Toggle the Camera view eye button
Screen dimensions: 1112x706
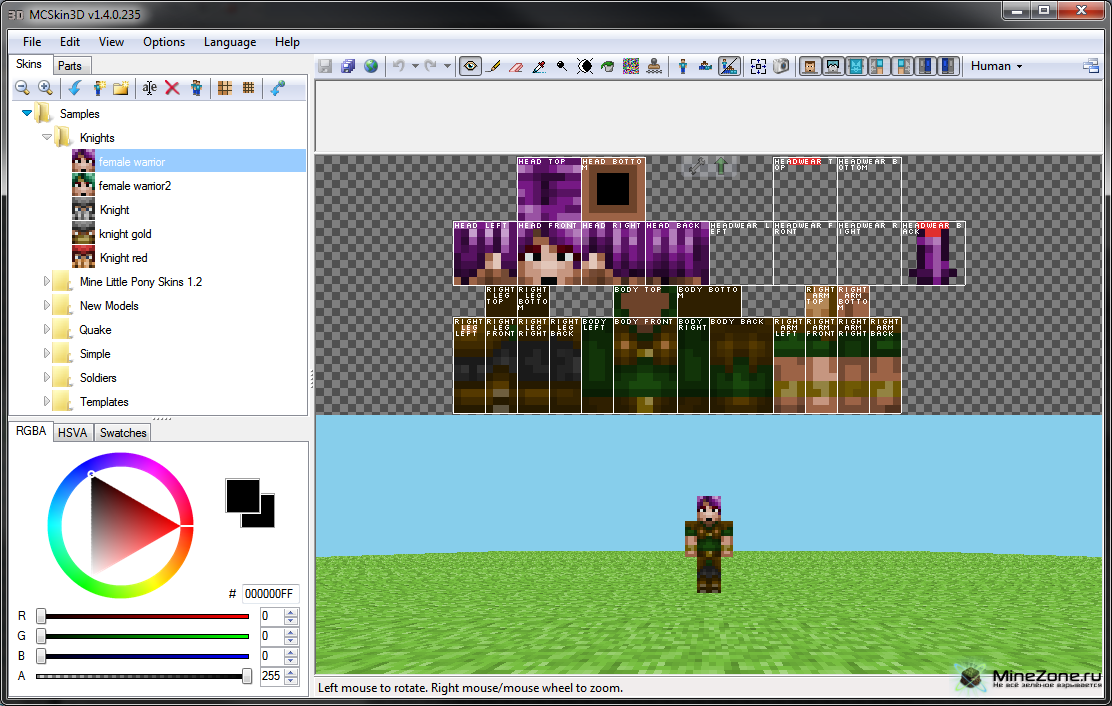tap(470, 66)
